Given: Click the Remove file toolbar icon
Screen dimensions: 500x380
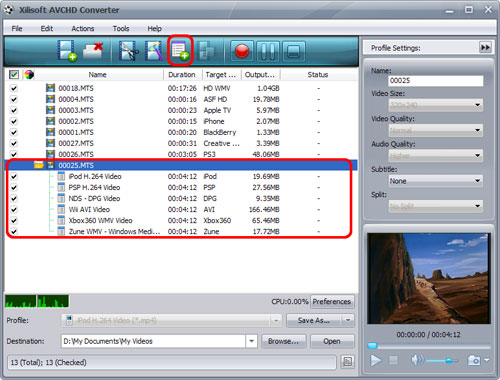Looking at the screenshot, I should coord(93,51).
